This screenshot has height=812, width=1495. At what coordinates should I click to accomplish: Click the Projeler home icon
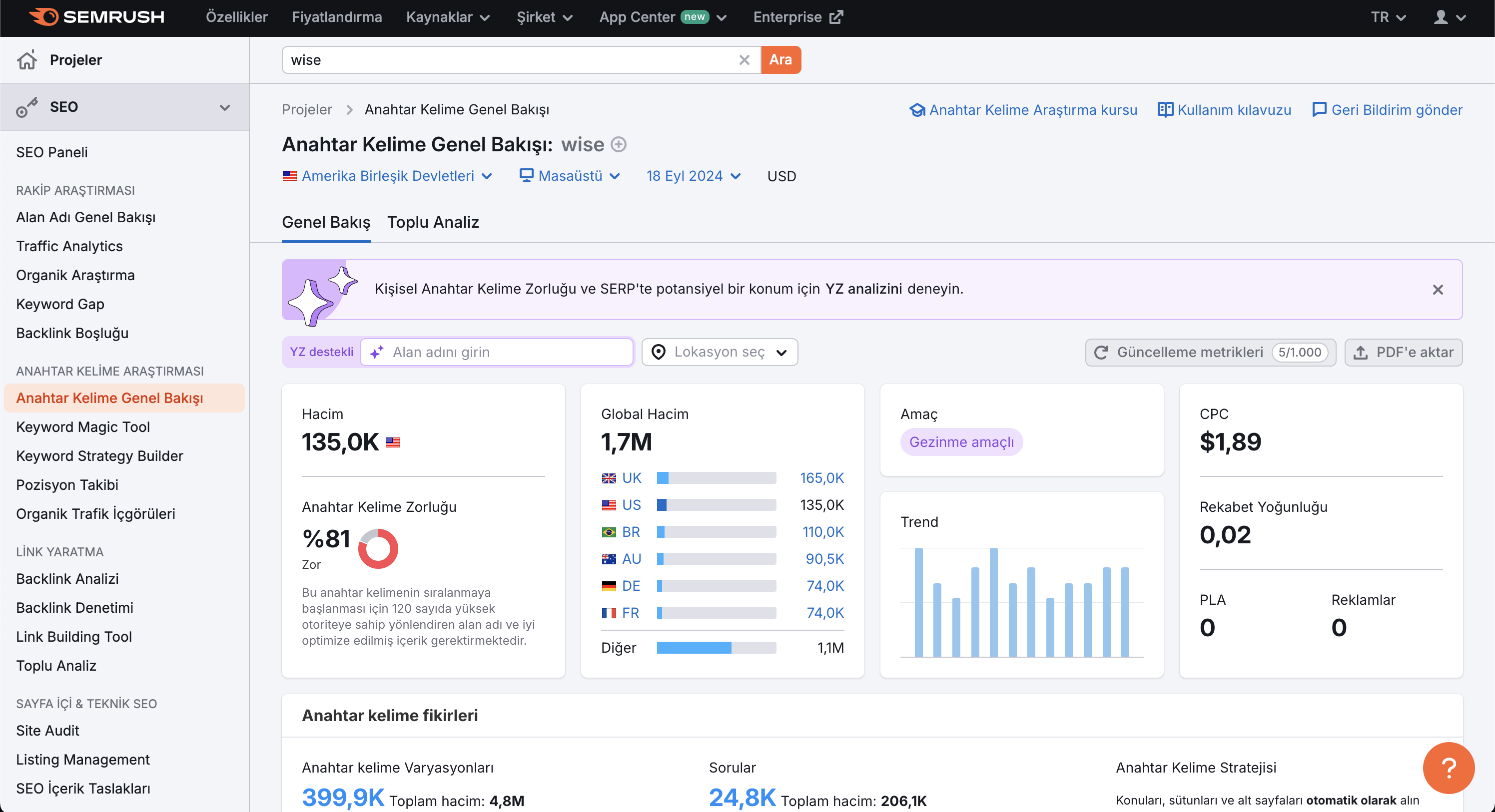[x=26, y=60]
